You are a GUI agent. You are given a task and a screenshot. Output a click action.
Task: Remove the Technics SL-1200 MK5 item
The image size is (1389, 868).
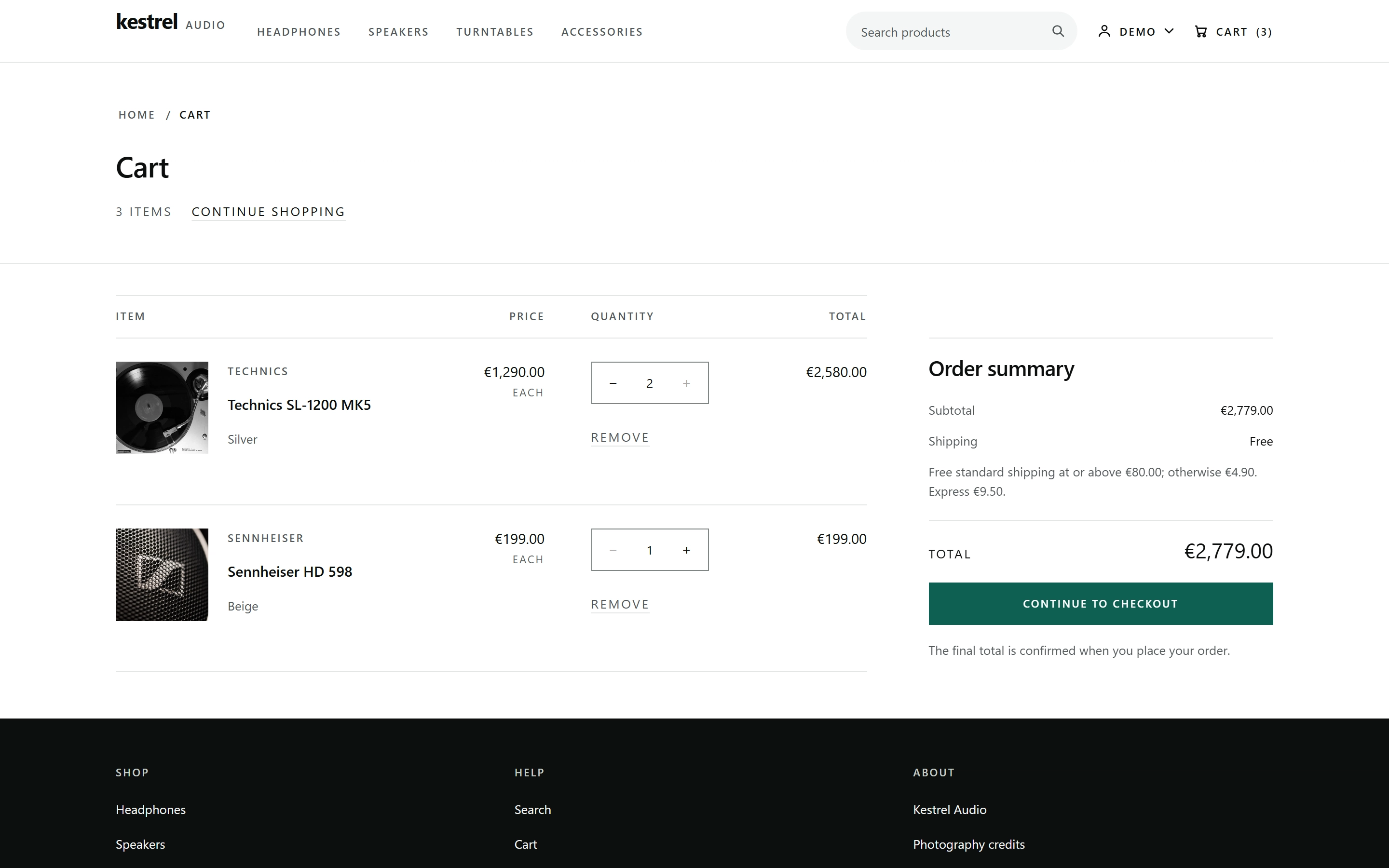click(620, 437)
